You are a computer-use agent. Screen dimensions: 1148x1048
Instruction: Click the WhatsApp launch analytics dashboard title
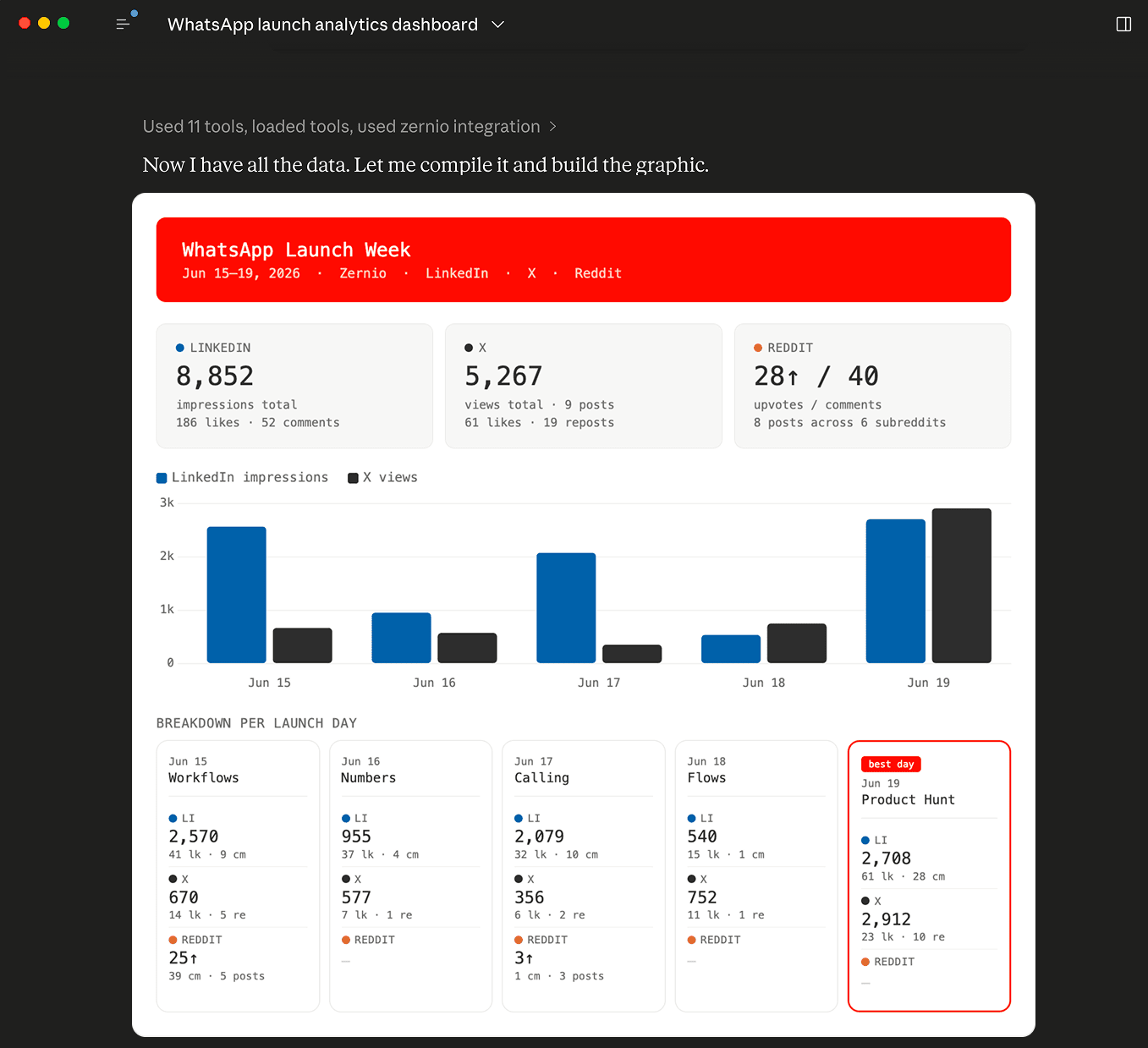coord(322,25)
